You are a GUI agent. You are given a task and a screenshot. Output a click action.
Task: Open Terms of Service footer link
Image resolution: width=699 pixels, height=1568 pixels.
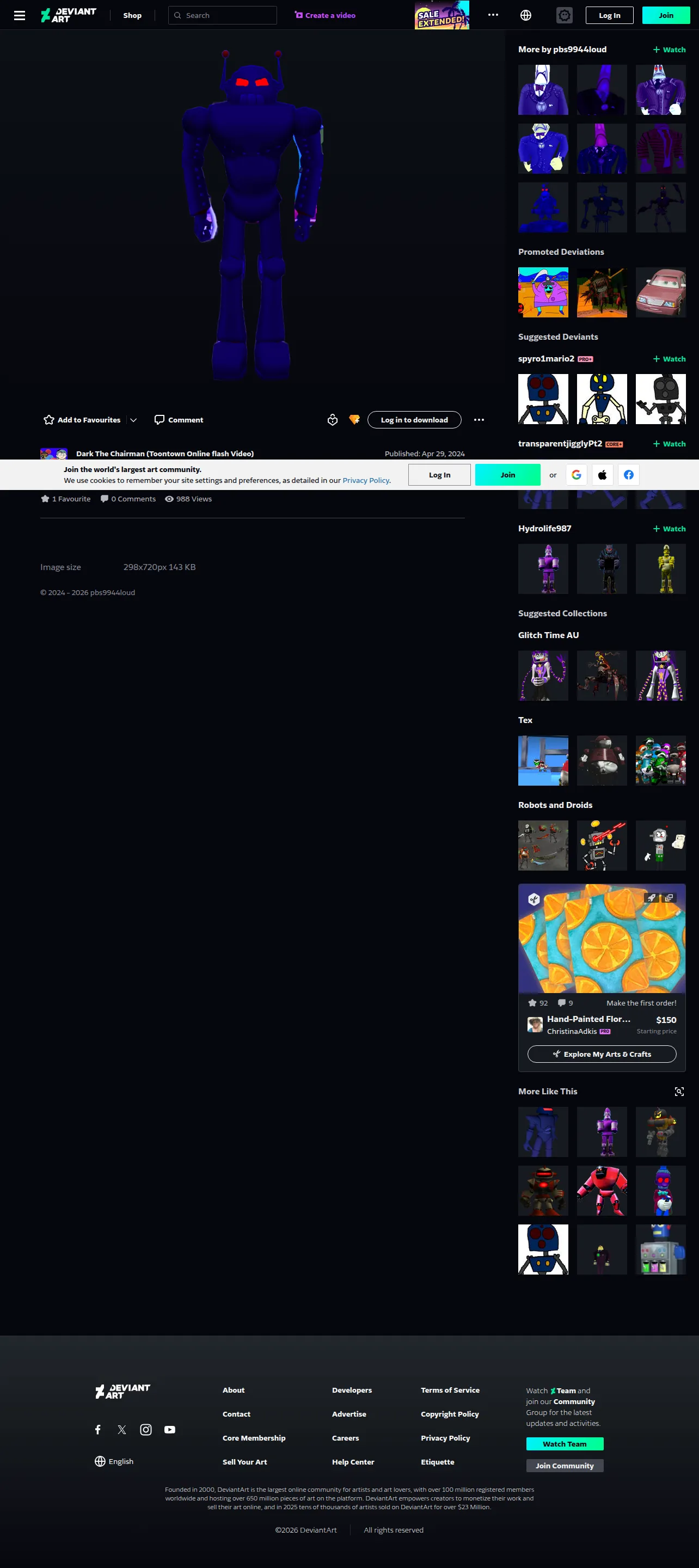tap(450, 1391)
